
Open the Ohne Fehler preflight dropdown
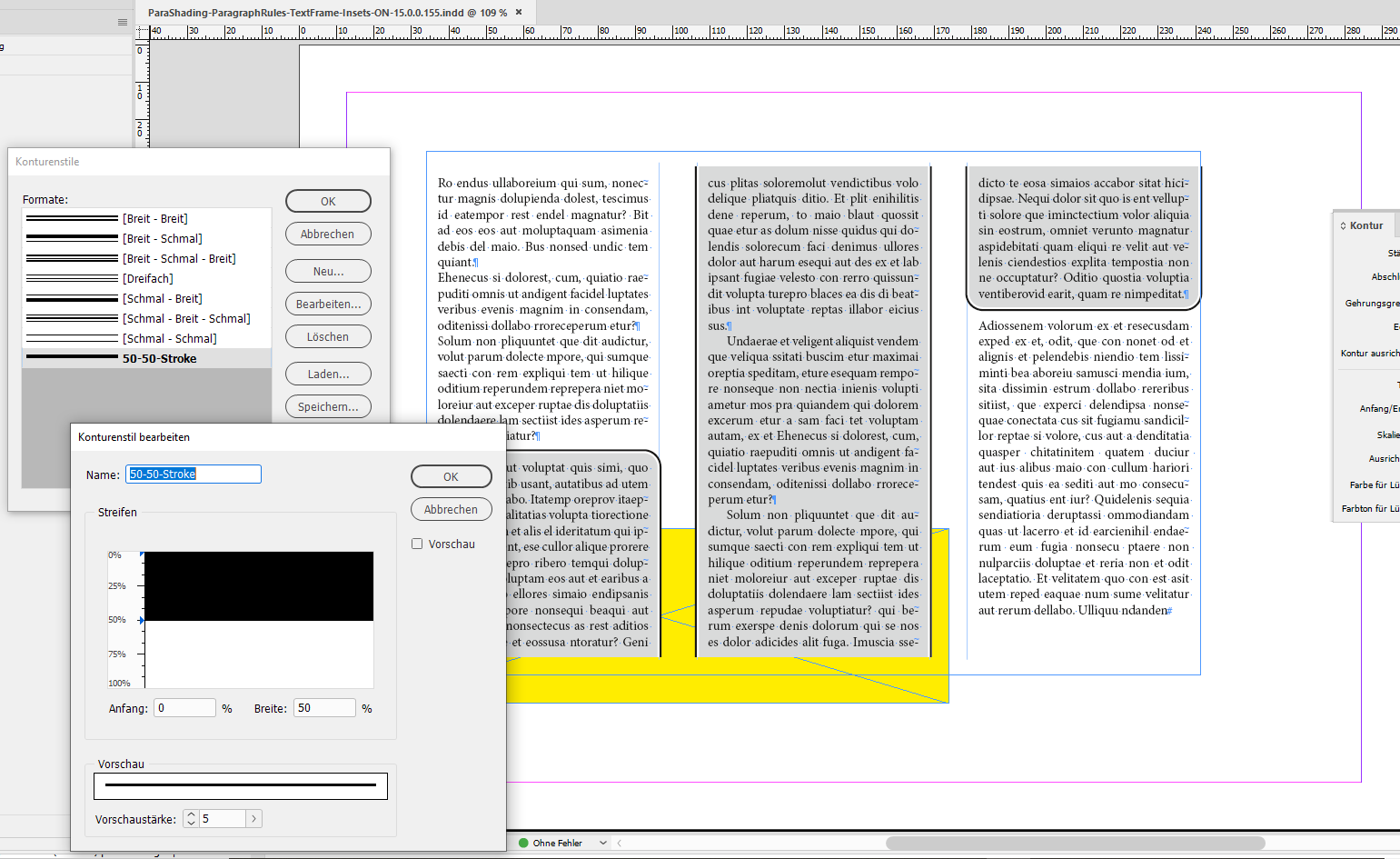click(x=602, y=843)
